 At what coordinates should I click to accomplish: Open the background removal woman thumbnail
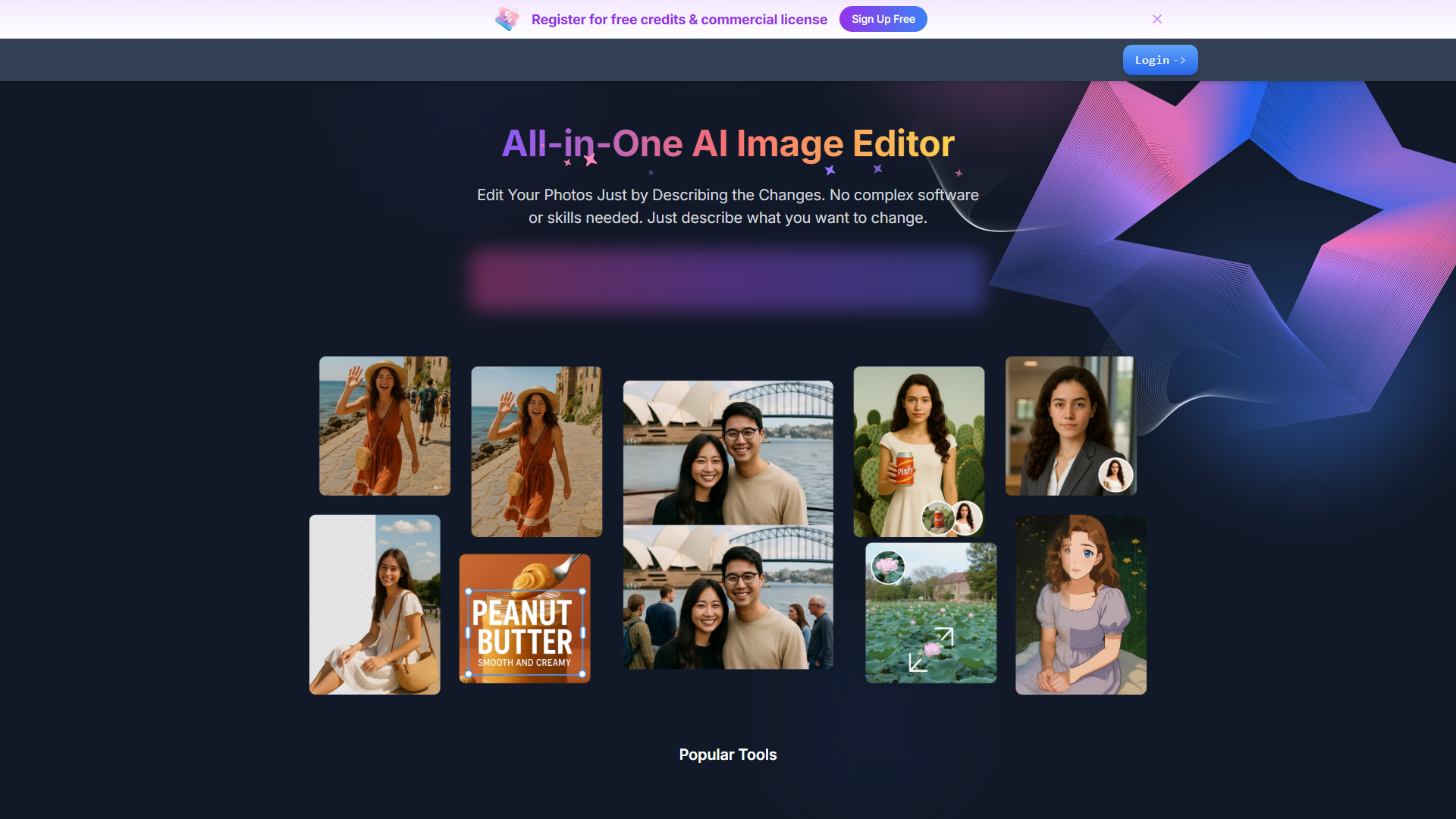375,604
